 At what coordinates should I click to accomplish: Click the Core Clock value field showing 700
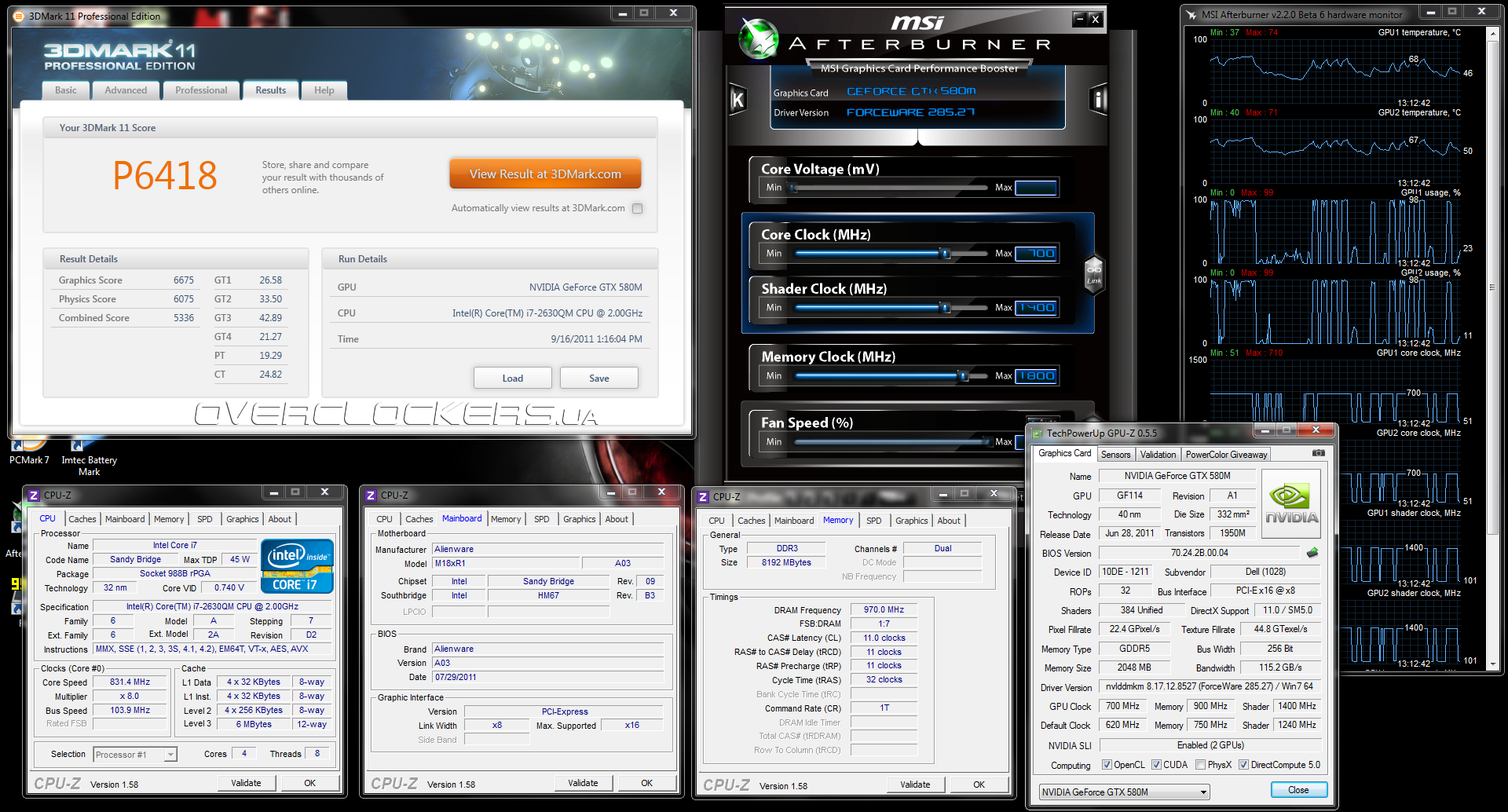point(1036,254)
